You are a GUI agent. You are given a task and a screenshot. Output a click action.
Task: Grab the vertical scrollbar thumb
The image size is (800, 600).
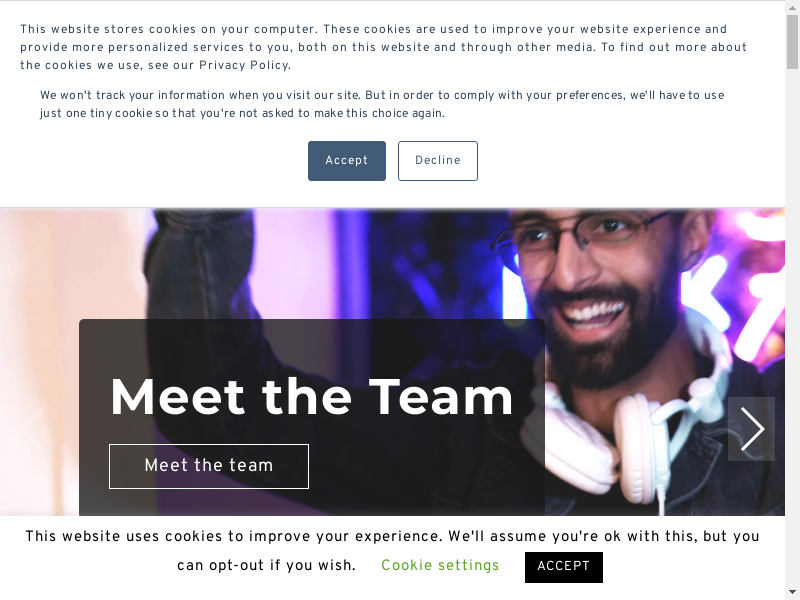(792, 42)
